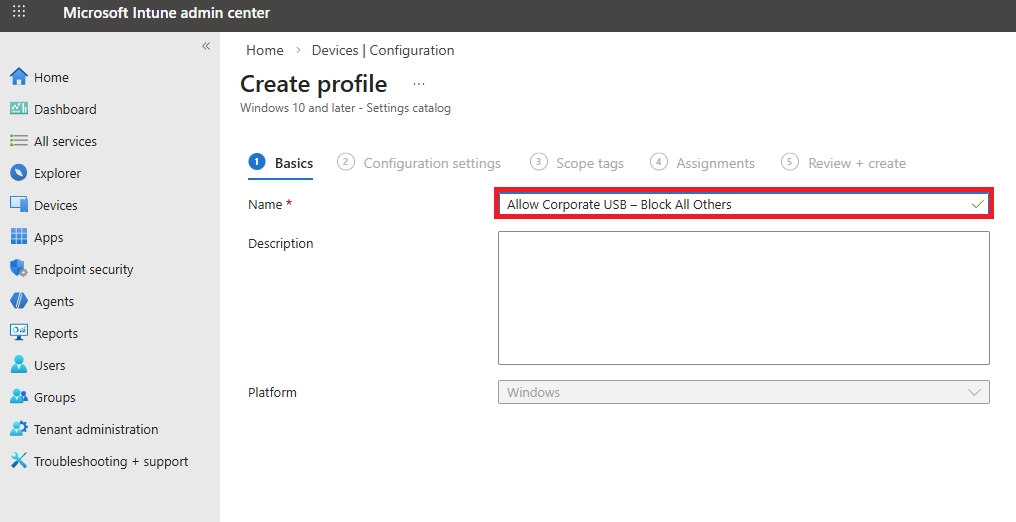Click step number 1 circle for Basics

(257, 161)
